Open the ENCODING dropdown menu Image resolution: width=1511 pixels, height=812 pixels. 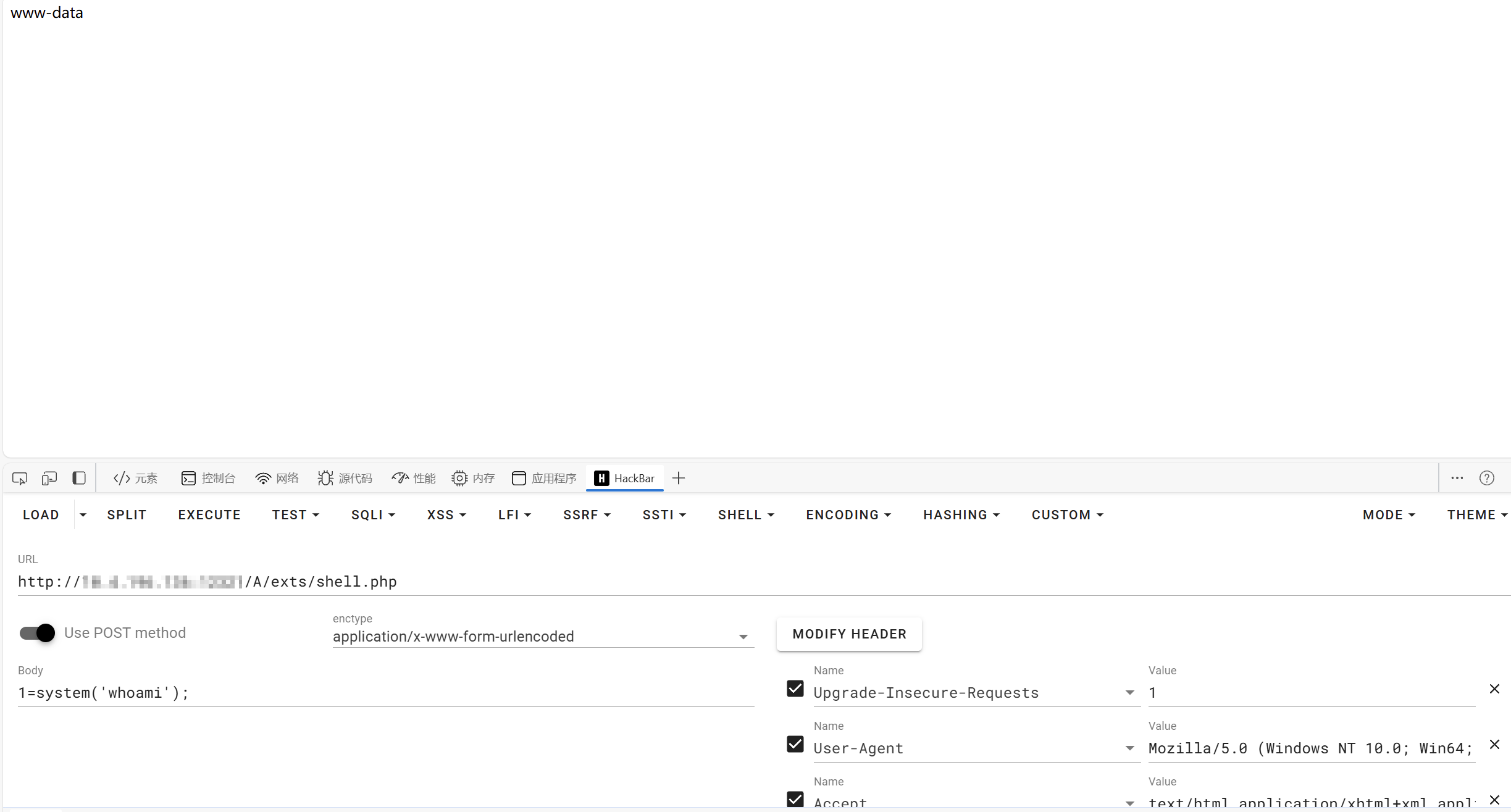point(848,515)
